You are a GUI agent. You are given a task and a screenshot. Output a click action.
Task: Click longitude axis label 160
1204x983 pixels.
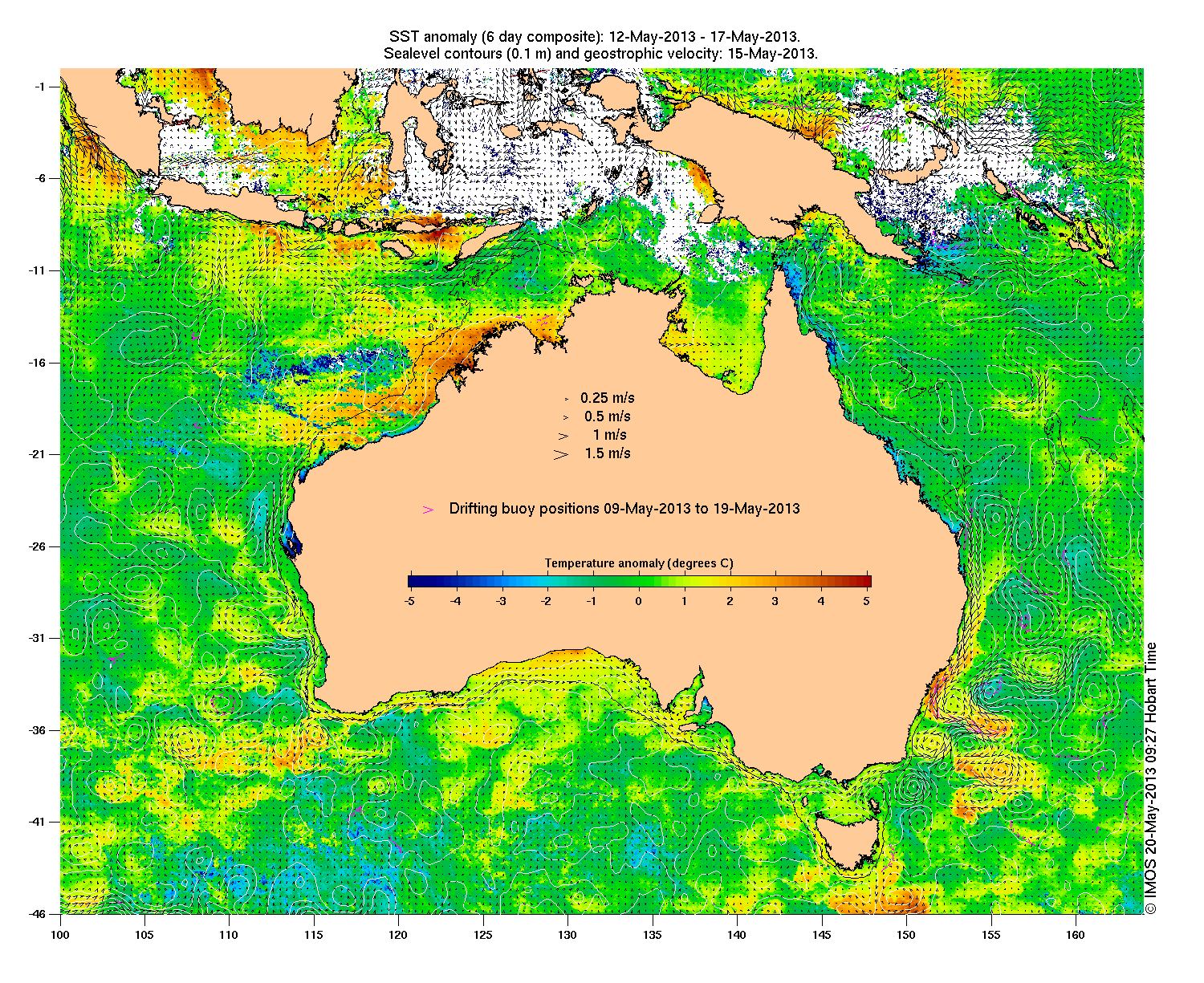[x=1076, y=935]
